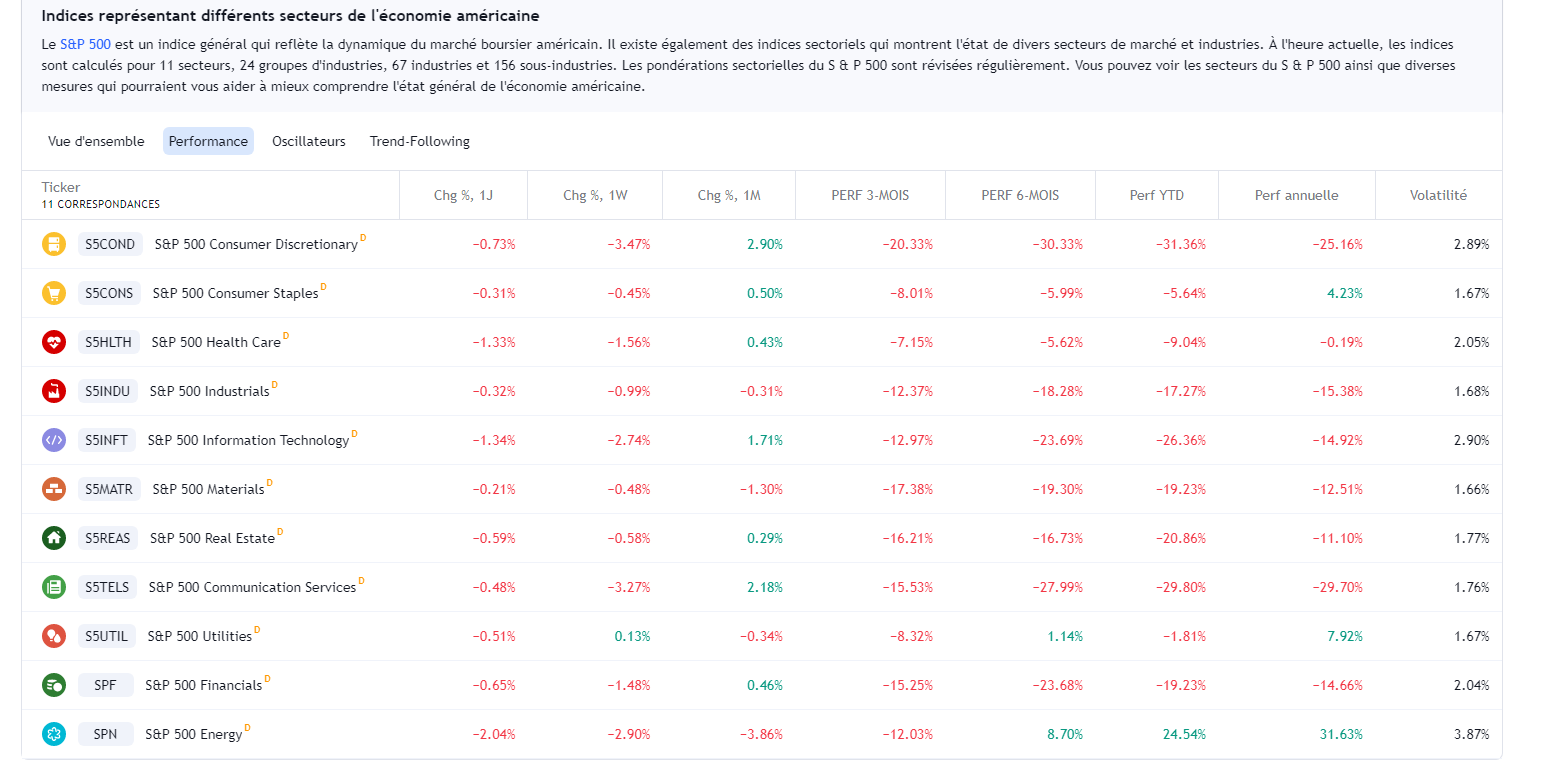Switch to the Oscillateurs tab
The image size is (1564, 778).
pyautogui.click(x=309, y=141)
